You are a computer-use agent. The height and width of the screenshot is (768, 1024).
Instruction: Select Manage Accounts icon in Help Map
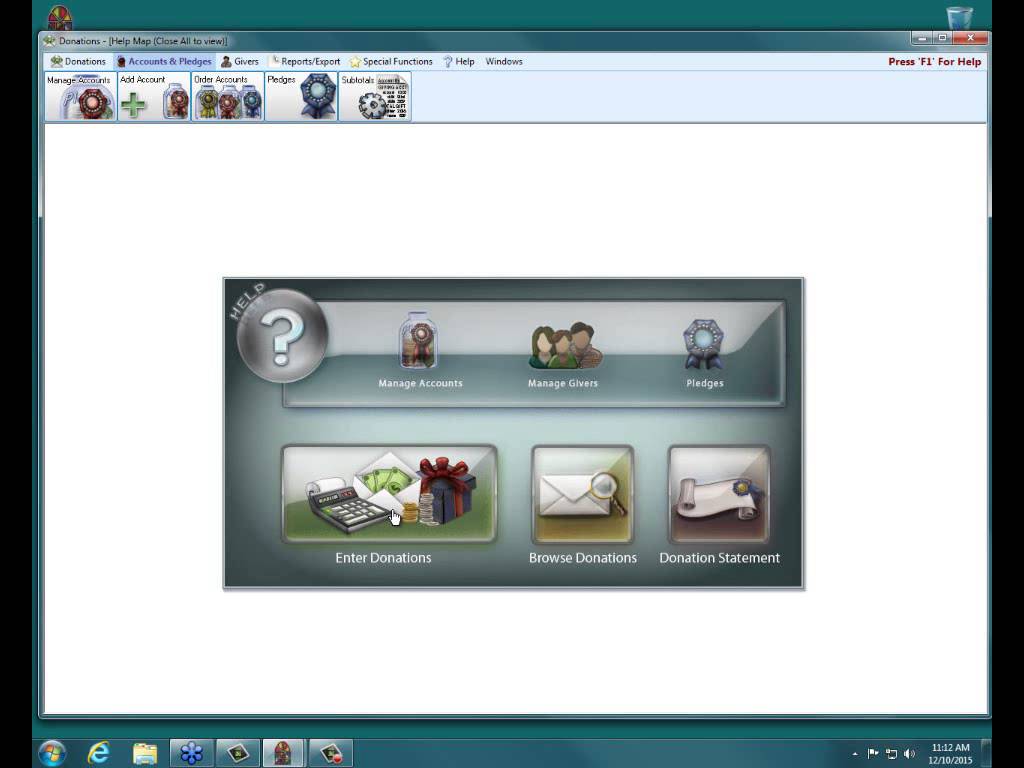click(x=419, y=350)
